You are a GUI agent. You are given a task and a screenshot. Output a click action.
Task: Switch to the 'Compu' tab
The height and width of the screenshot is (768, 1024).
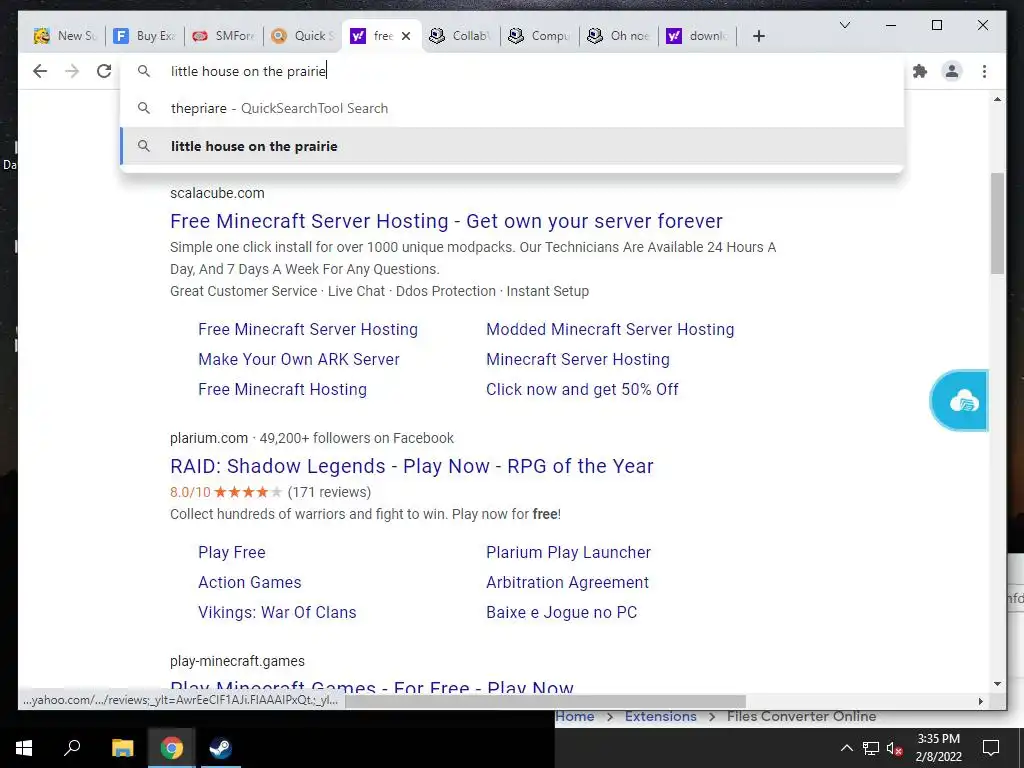pos(540,36)
